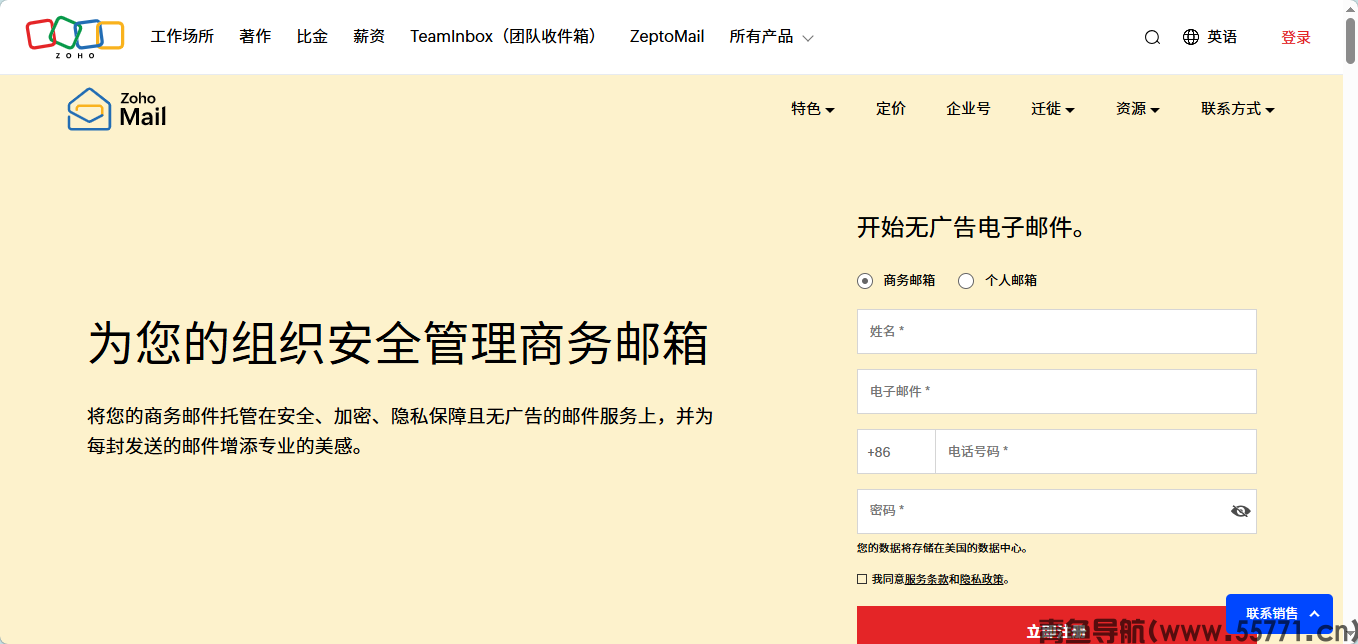The width and height of the screenshot is (1358, 644).
Task: Select the 商务邮箱 radio button
Action: pos(865,281)
